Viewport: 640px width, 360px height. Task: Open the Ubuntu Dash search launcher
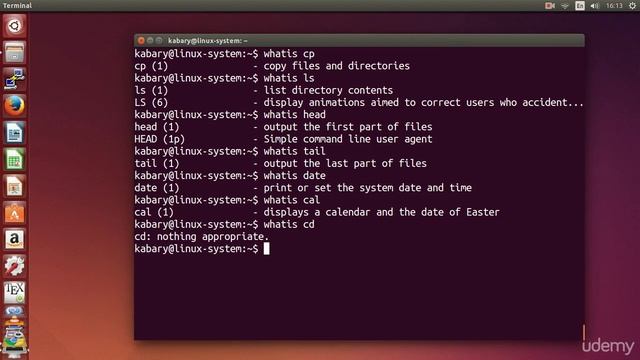(x=14, y=26)
